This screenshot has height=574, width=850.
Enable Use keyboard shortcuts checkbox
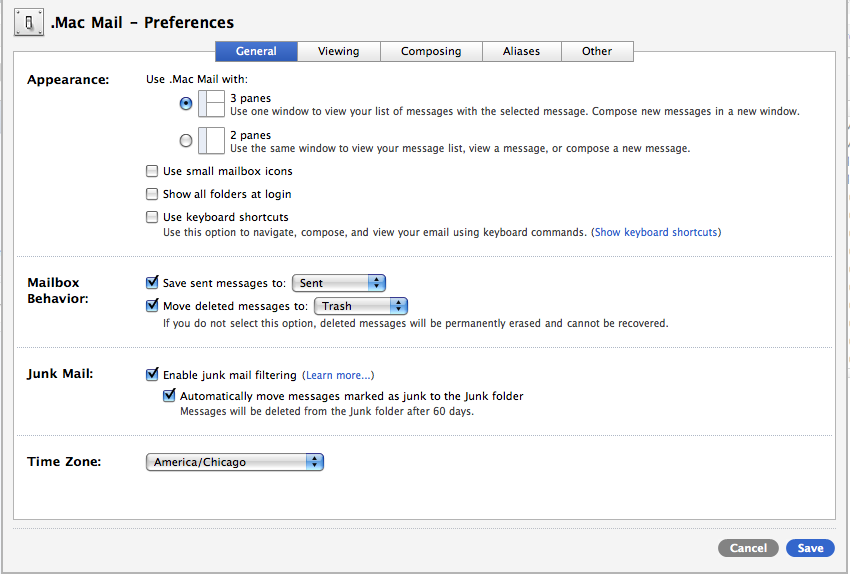click(x=152, y=217)
